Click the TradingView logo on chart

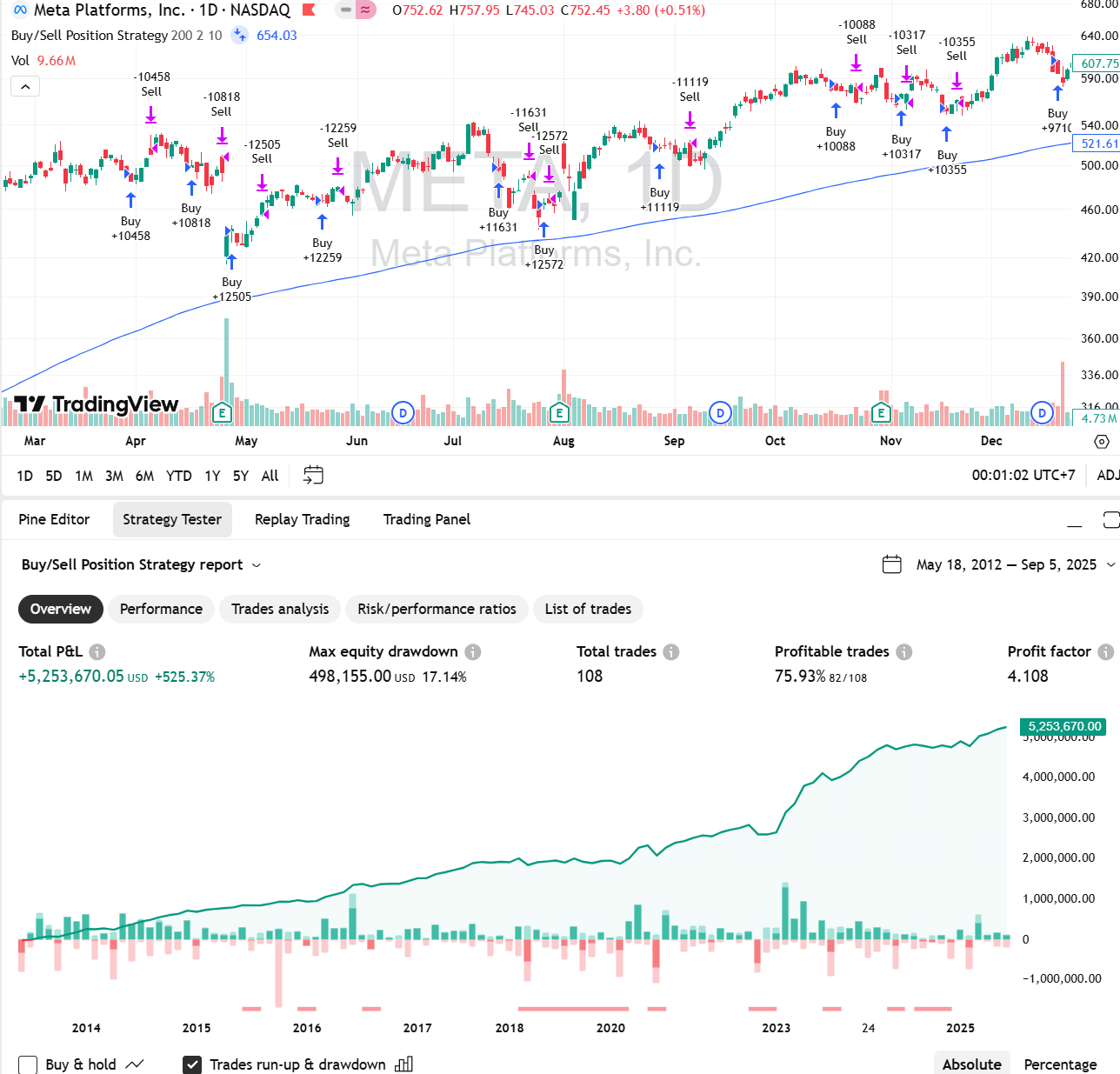point(97,404)
